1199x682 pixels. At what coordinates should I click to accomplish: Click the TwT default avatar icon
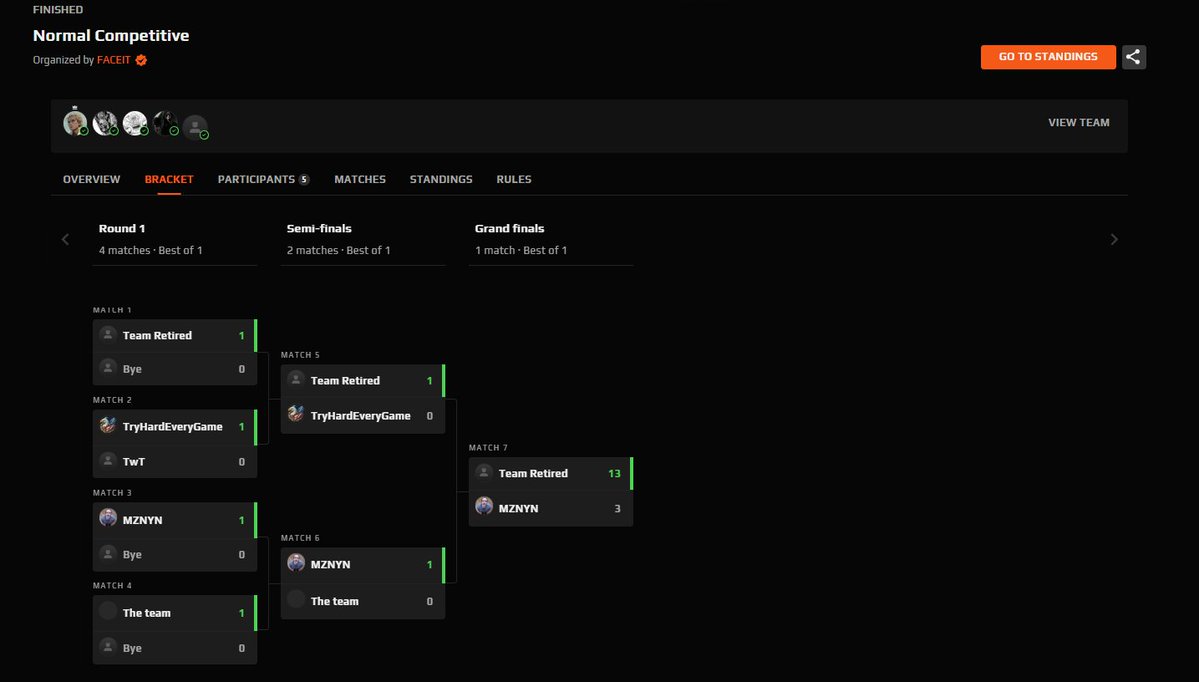pyautogui.click(x=108, y=460)
